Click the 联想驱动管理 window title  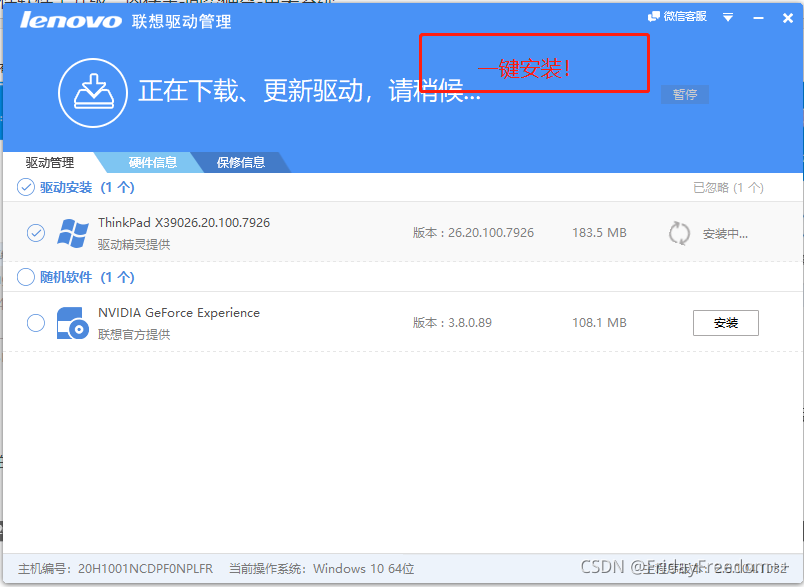(x=182, y=22)
